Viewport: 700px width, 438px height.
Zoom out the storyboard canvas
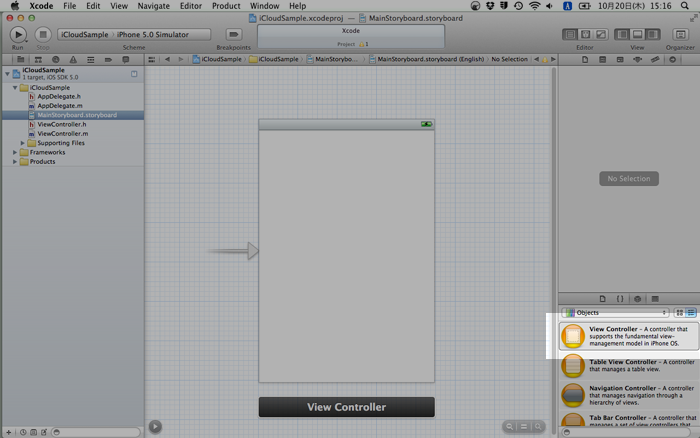coord(509,426)
